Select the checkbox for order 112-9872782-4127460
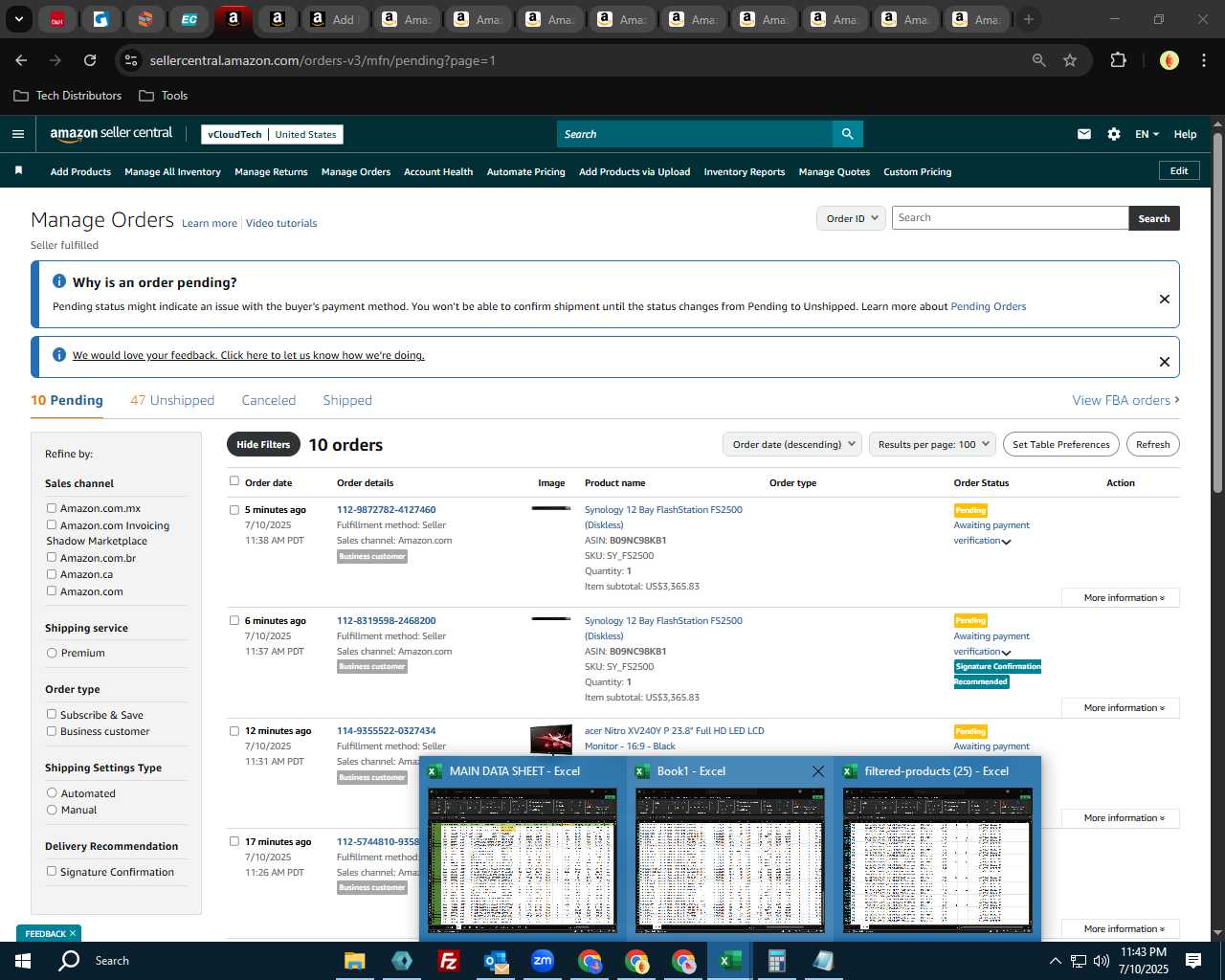 (234, 510)
